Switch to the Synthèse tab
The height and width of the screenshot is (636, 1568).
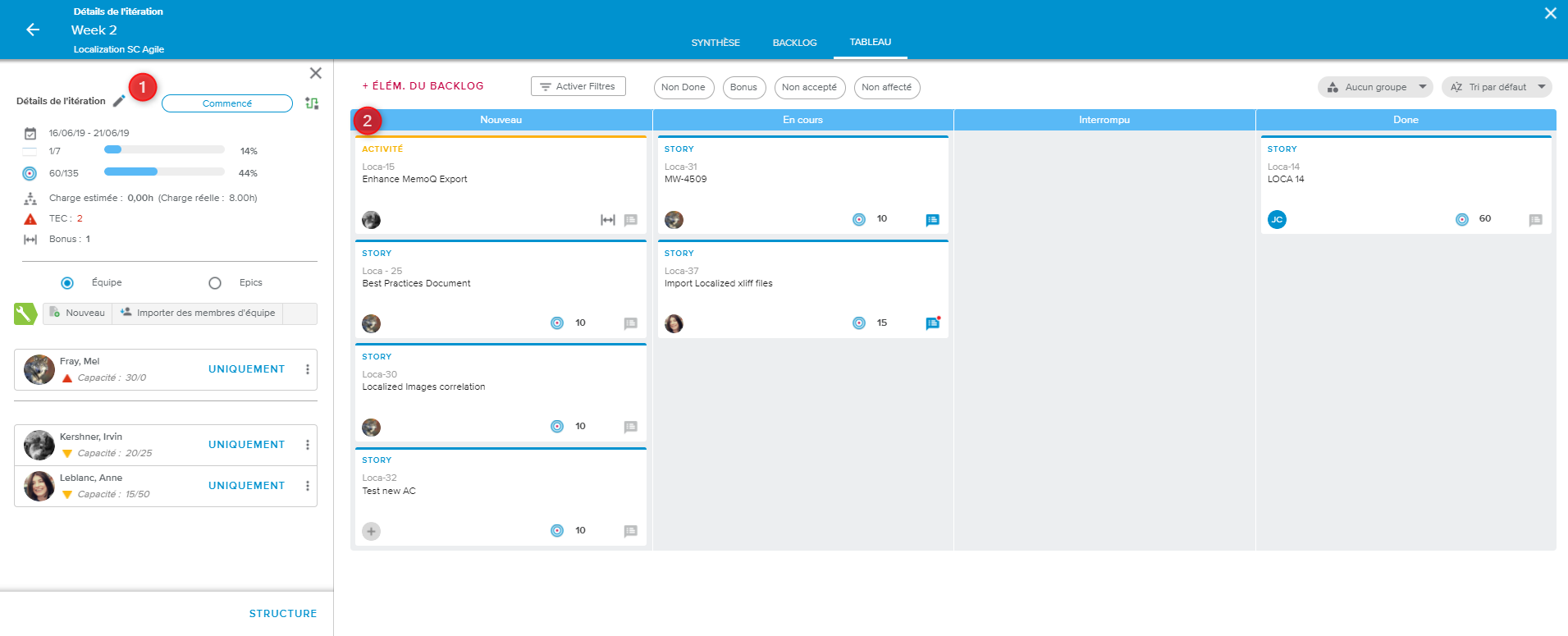point(715,43)
